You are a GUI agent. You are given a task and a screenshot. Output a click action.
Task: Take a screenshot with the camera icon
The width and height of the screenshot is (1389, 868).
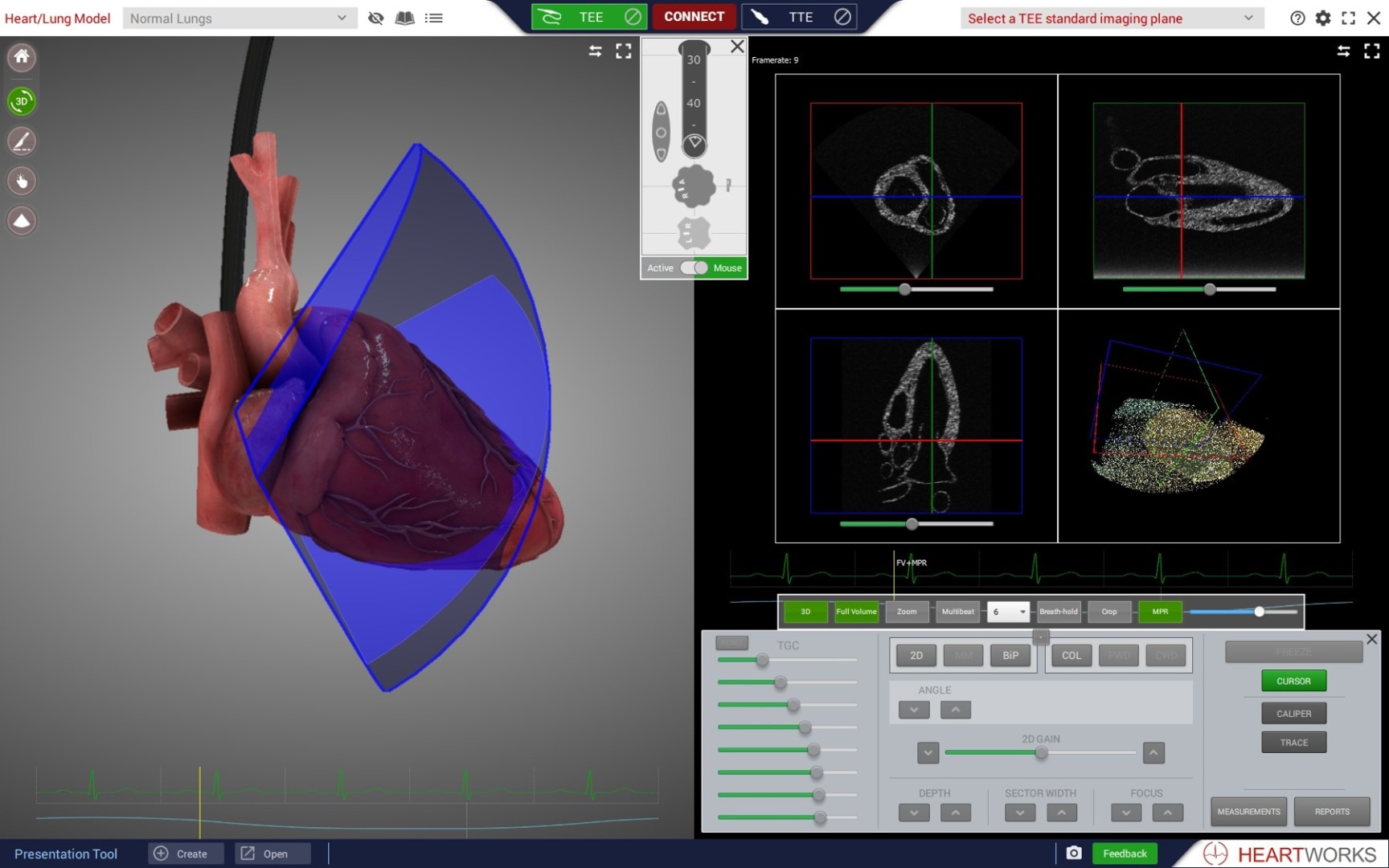(x=1074, y=853)
